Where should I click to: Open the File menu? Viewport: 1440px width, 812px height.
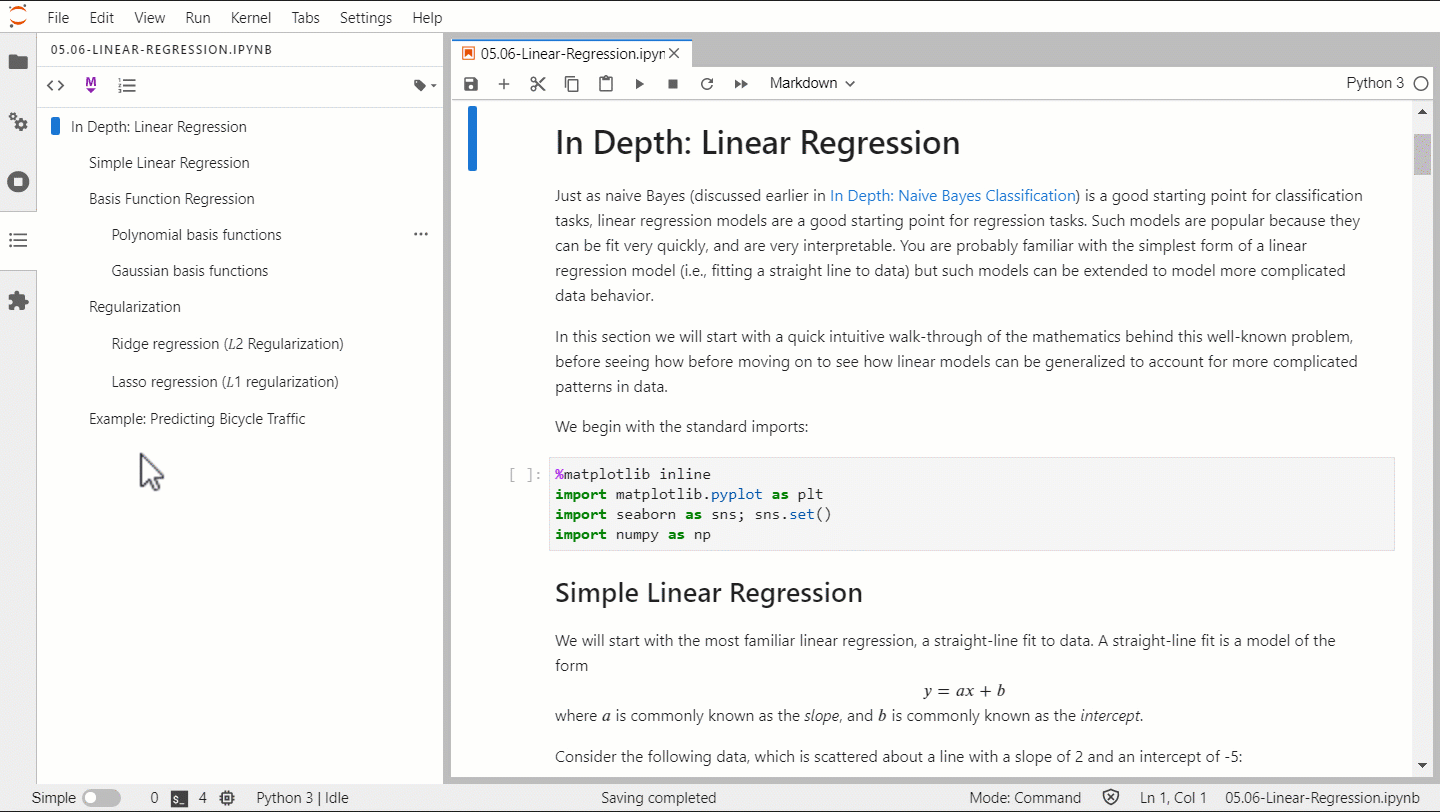[x=58, y=18]
